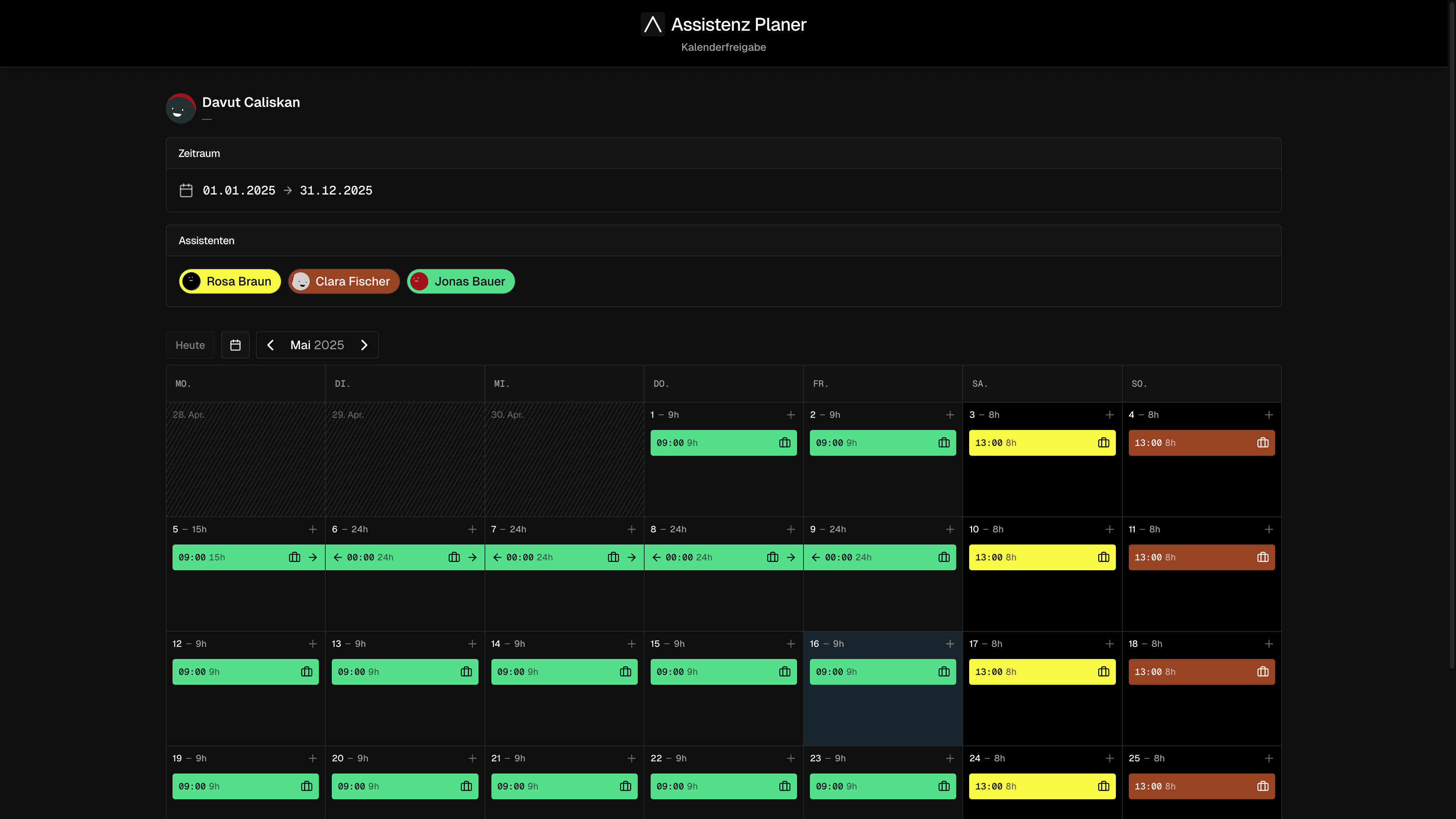The height and width of the screenshot is (819, 1456).
Task: Open the 13:00 8h shift on May 18
Action: point(1187,672)
